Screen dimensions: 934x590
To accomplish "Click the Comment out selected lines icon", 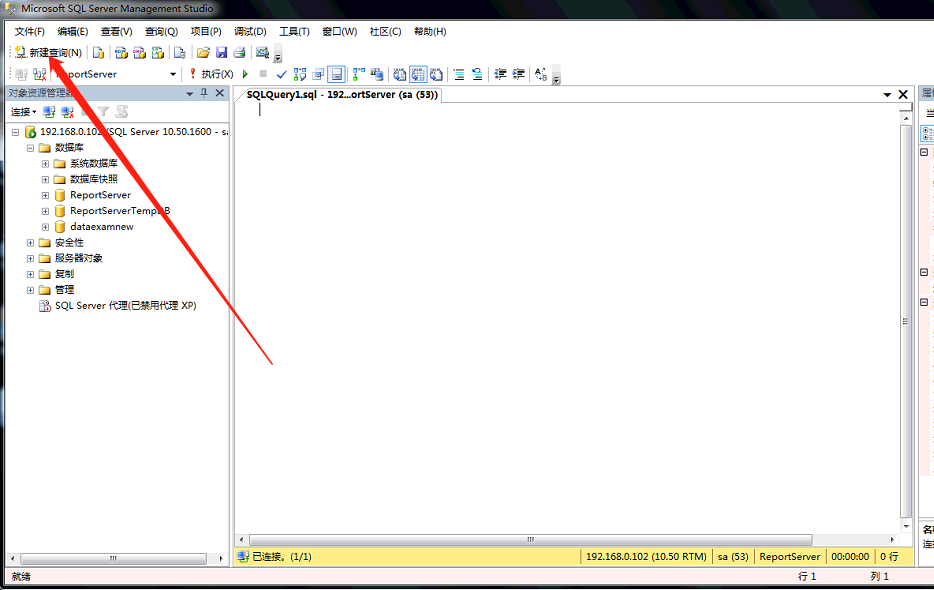I will coord(459,74).
